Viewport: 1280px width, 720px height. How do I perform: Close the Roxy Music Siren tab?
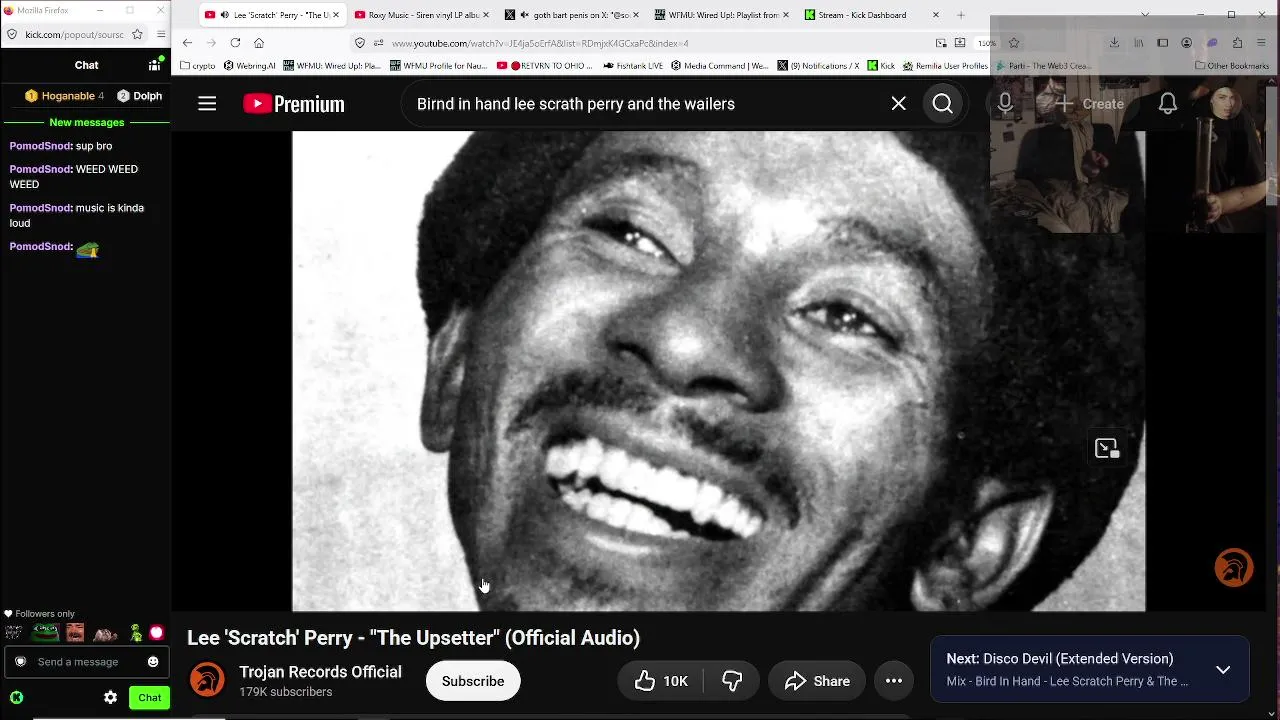(486, 15)
